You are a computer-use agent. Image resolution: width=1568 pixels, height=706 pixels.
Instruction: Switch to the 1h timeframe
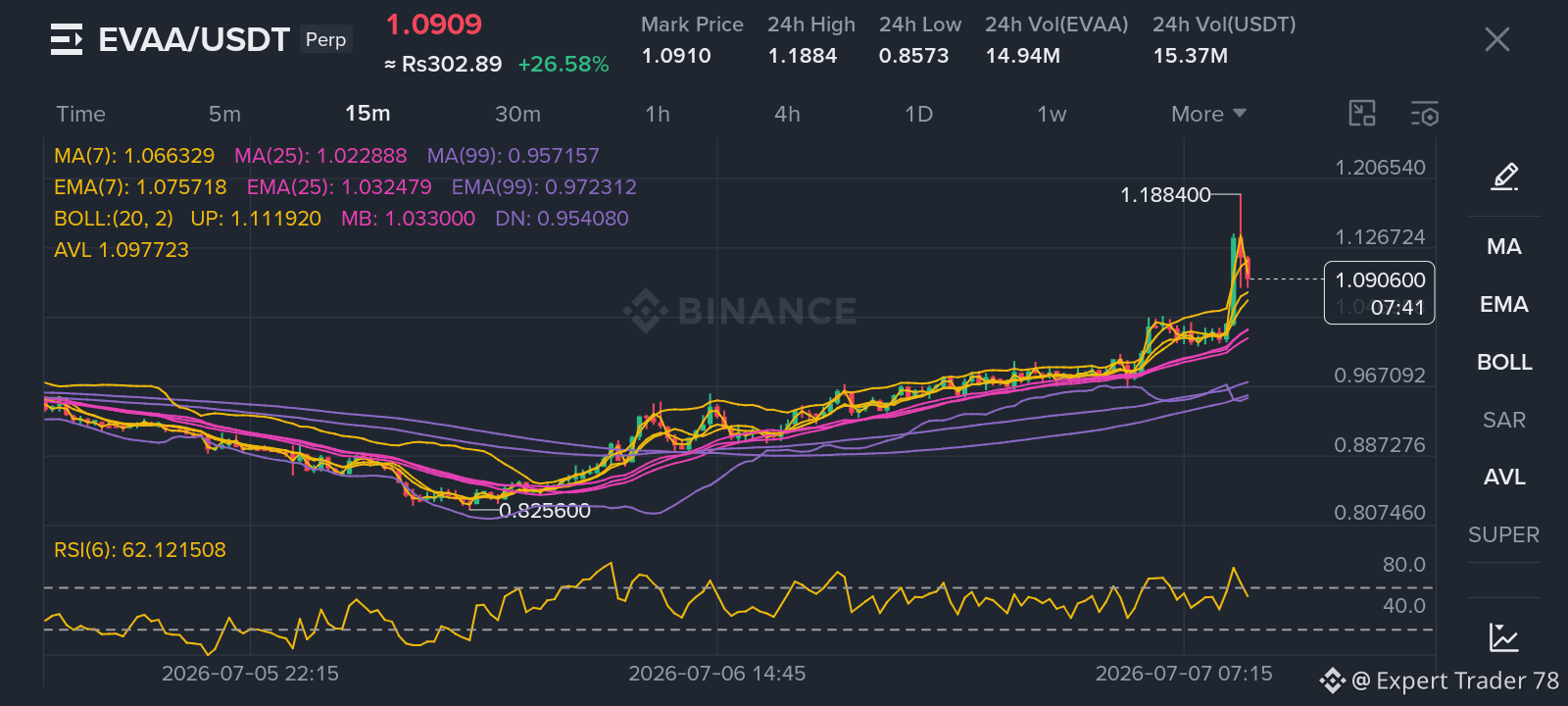(658, 114)
